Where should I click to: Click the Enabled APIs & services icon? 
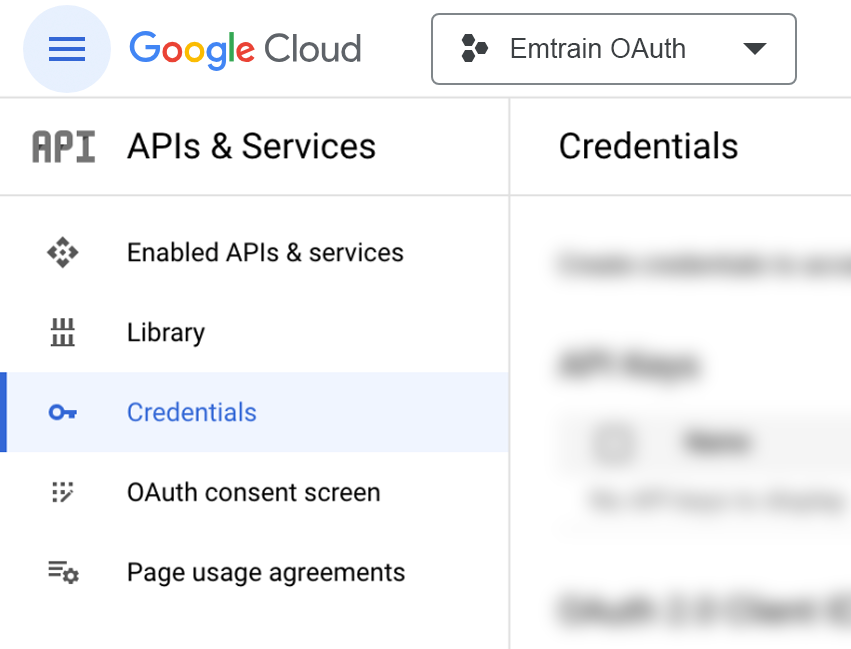pos(63,253)
